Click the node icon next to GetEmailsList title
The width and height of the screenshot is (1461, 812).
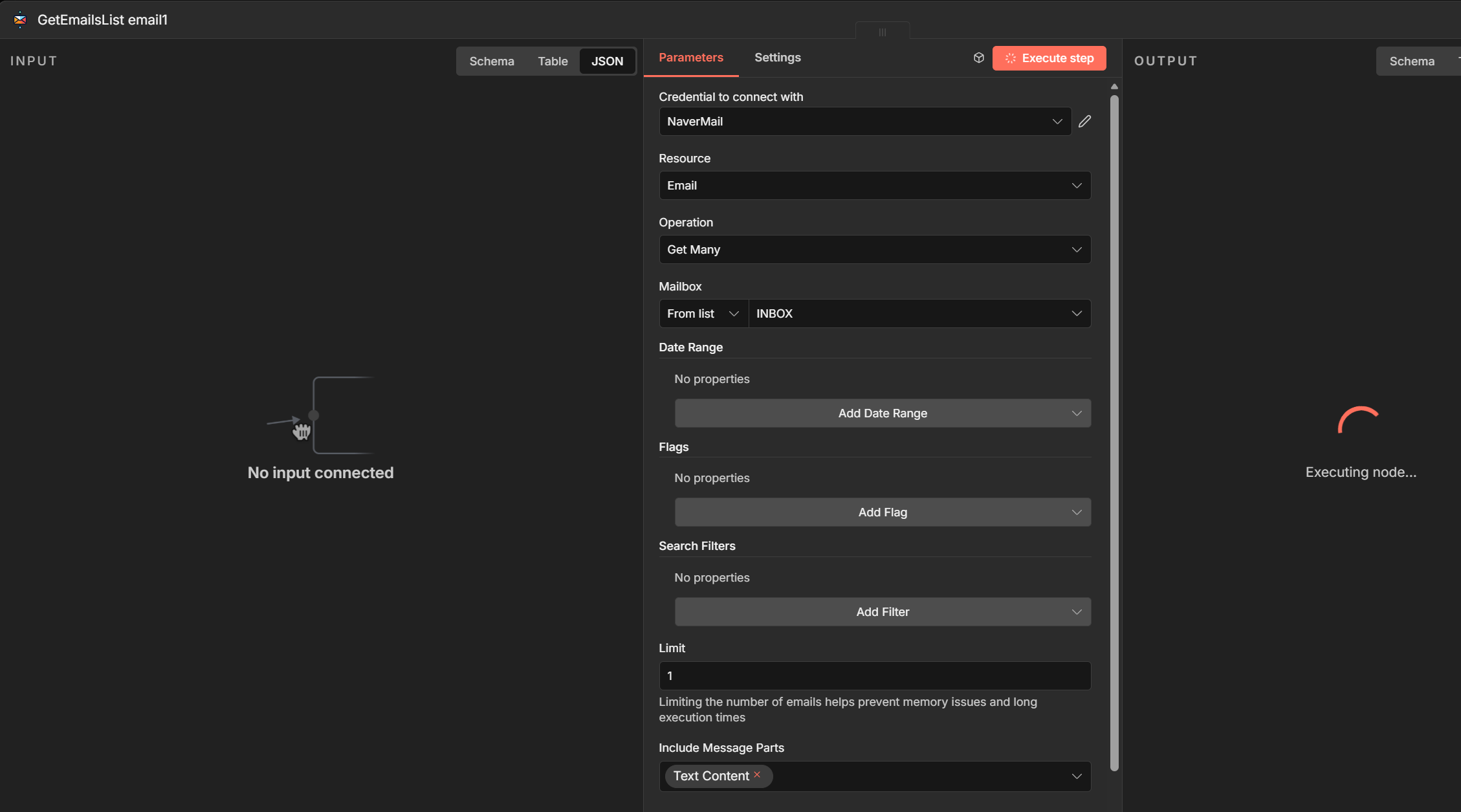pos(20,20)
